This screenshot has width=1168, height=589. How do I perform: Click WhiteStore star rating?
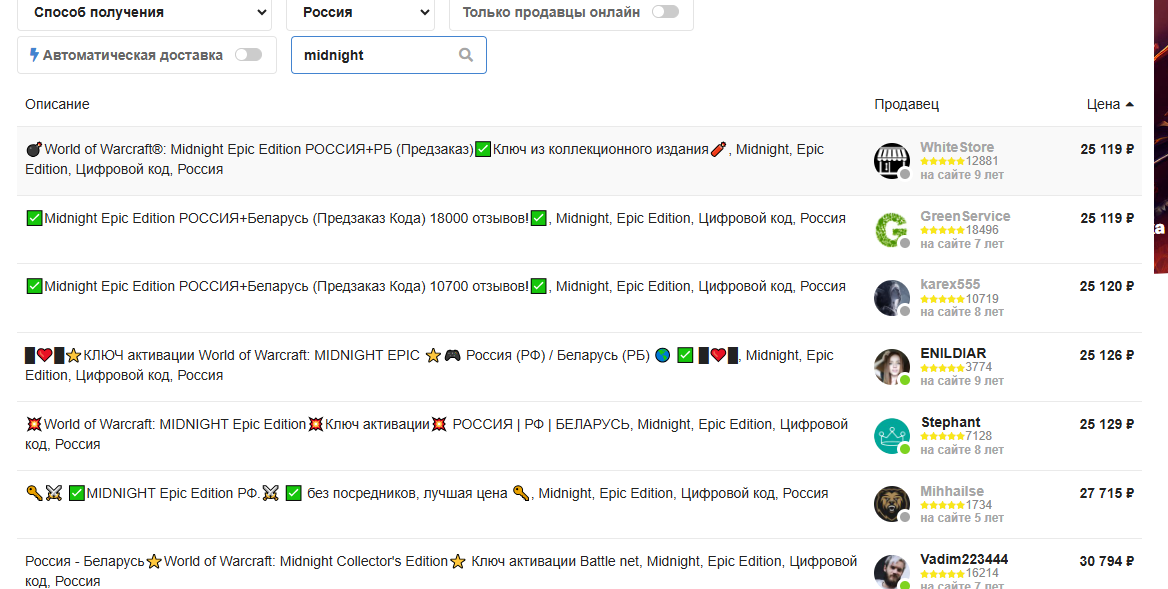point(942,161)
